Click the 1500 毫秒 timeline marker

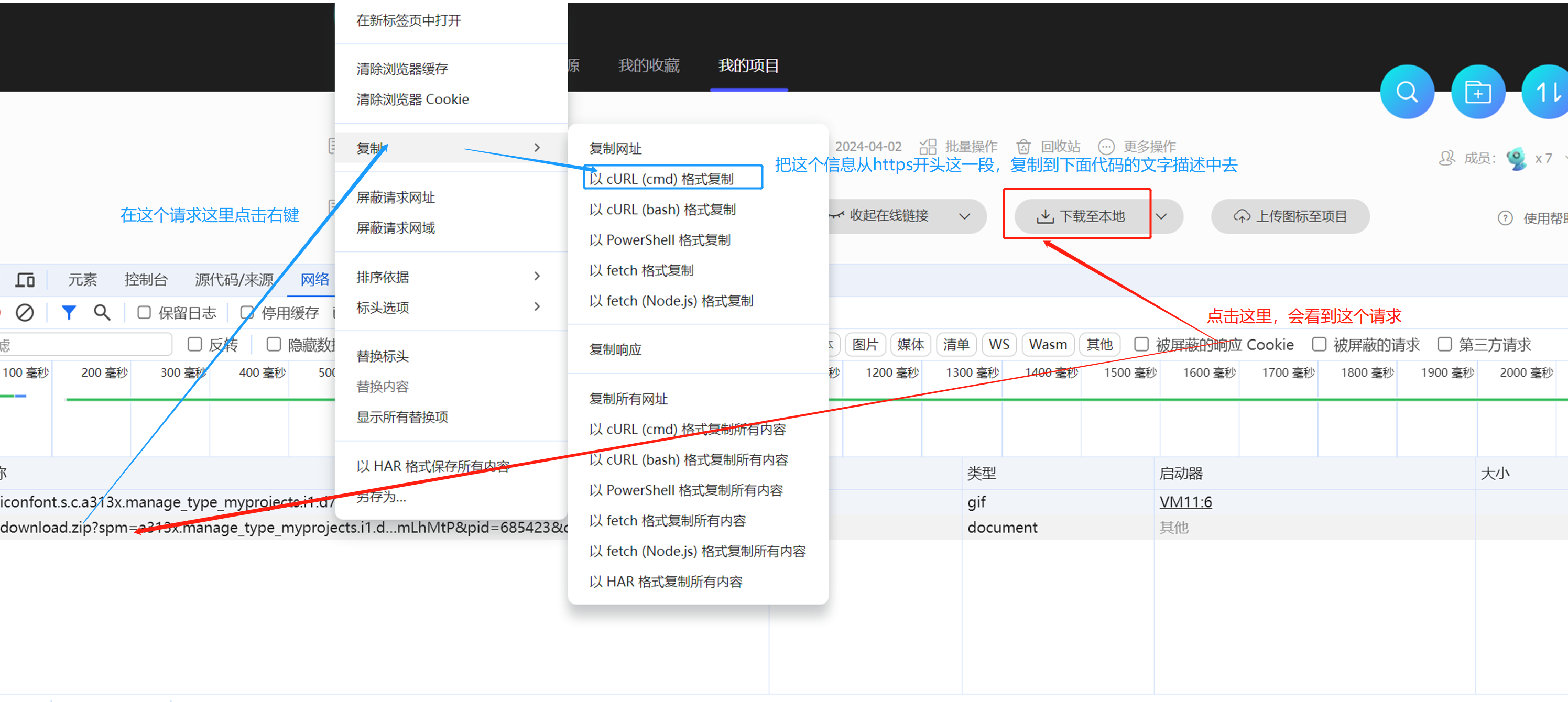(x=1130, y=373)
